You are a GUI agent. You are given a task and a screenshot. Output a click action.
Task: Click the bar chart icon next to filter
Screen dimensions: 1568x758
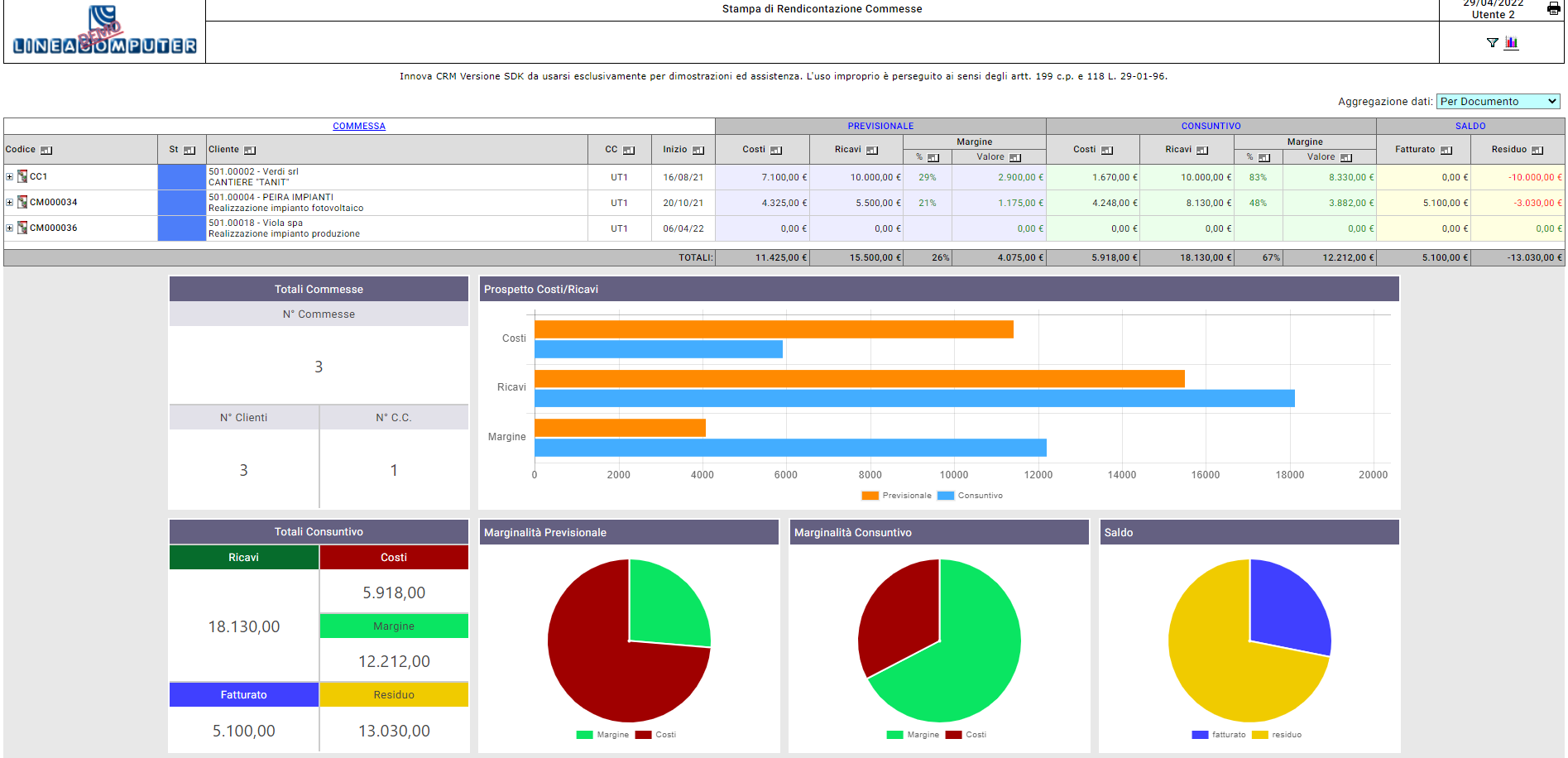point(1512,42)
